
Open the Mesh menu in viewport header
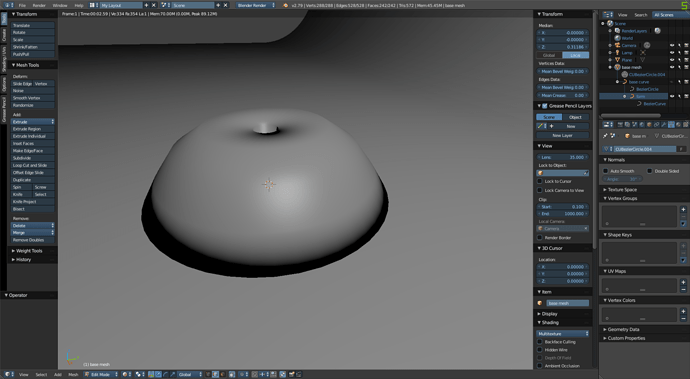[73, 375]
